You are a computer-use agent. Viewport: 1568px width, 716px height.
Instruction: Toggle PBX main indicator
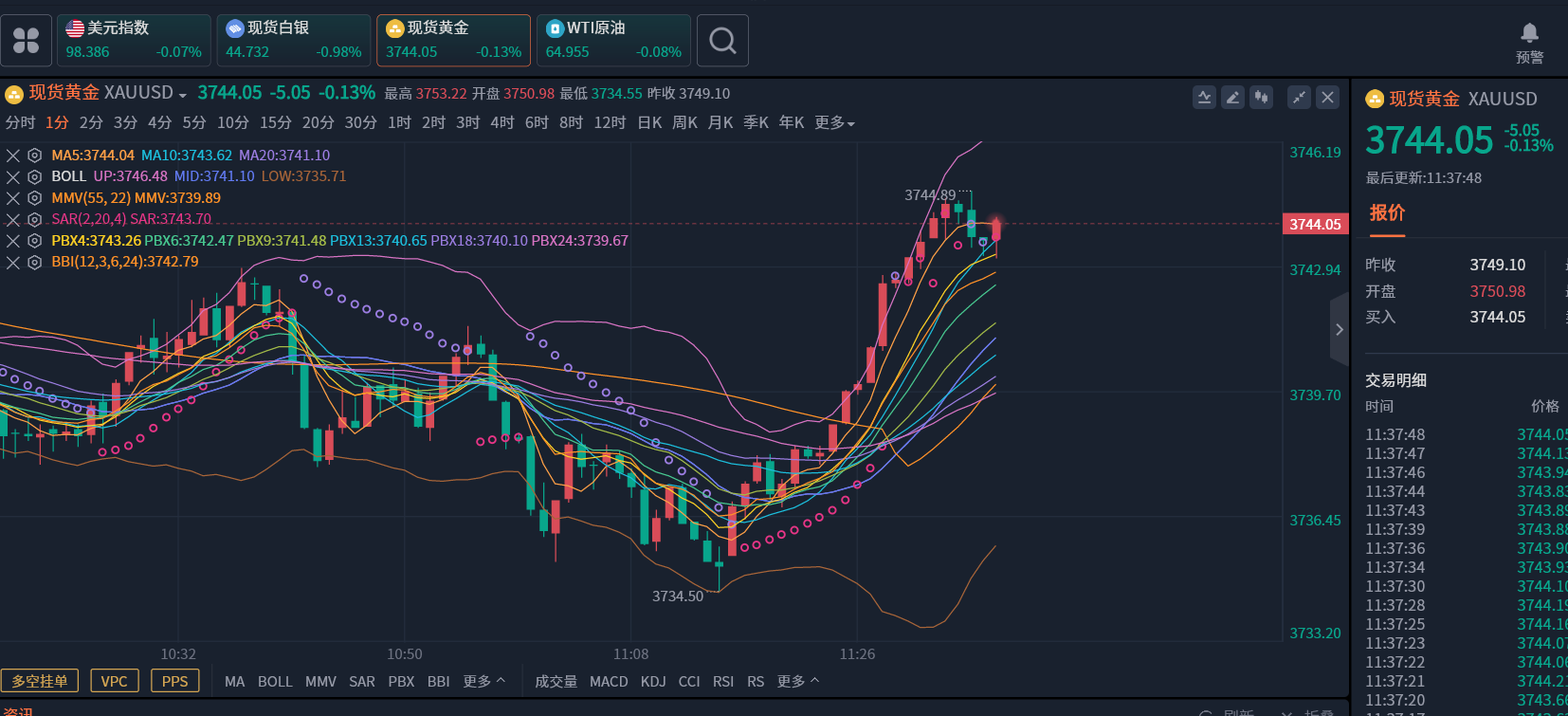pos(401,682)
